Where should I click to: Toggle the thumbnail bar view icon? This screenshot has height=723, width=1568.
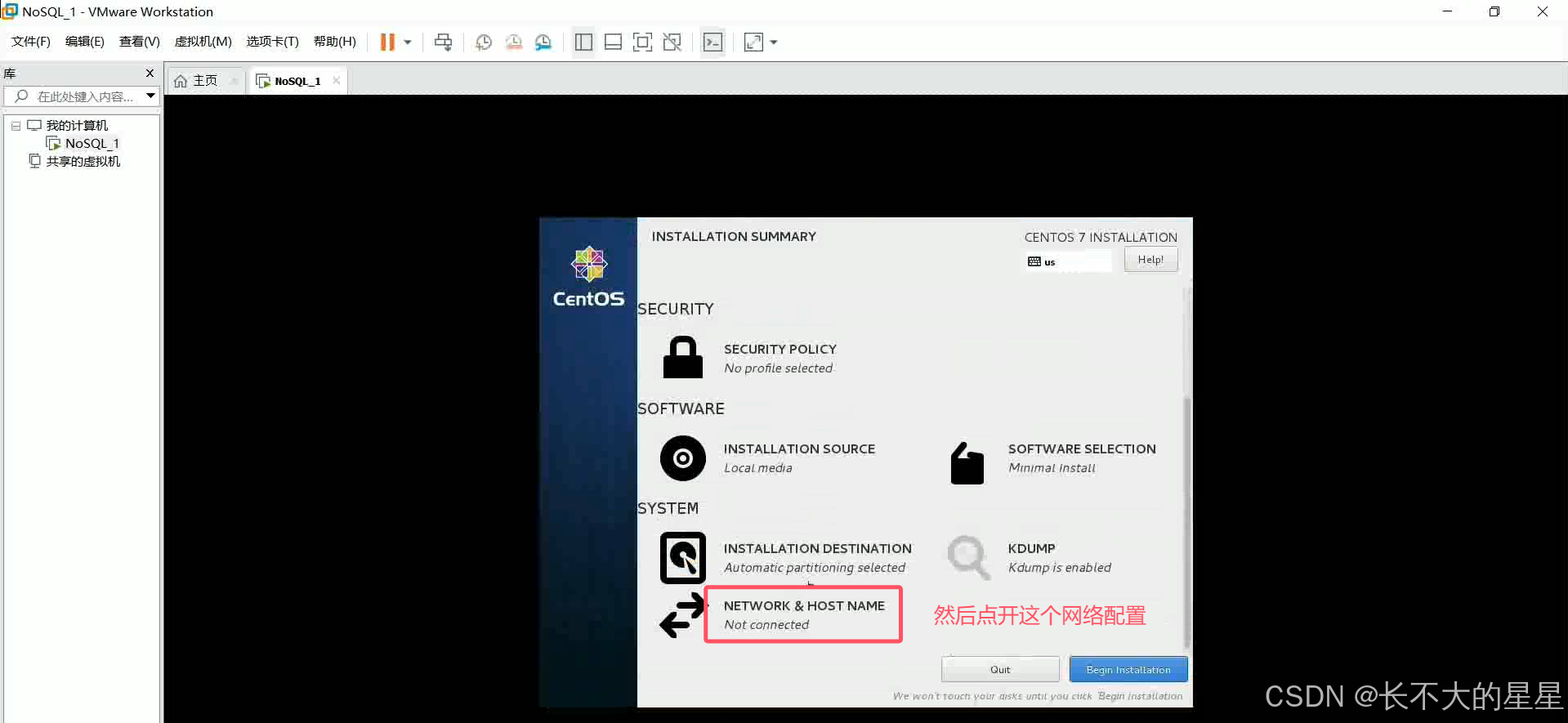[613, 42]
